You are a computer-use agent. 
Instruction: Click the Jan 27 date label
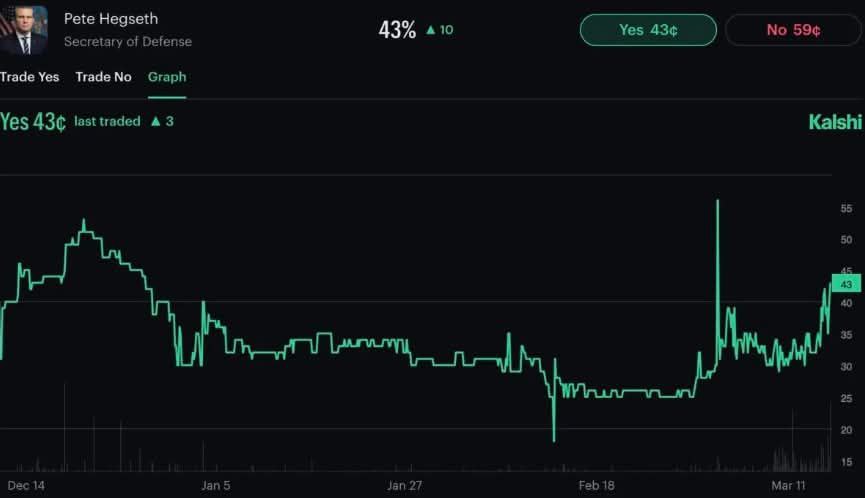coord(405,486)
